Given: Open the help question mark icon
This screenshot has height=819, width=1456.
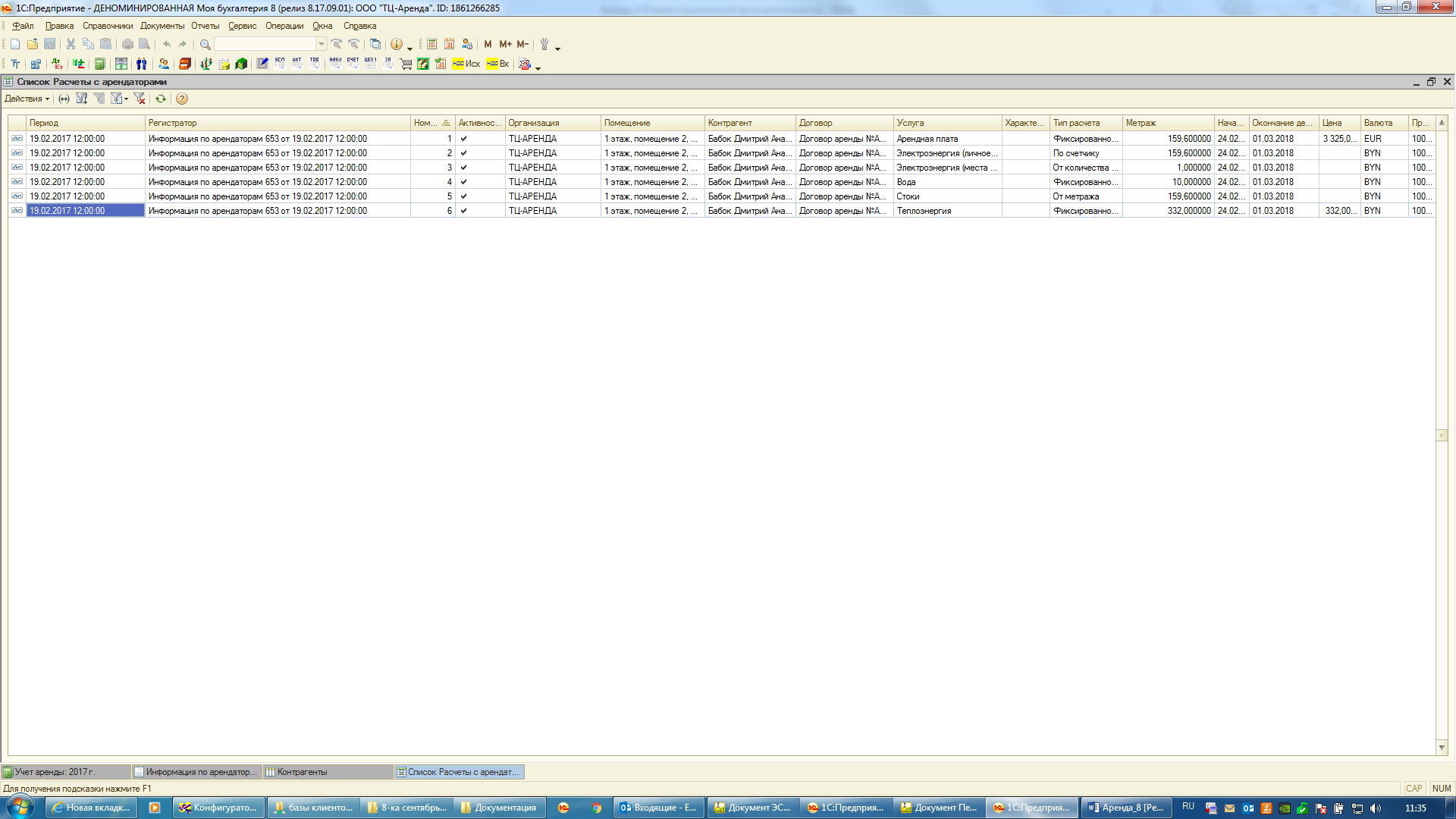Looking at the screenshot, I should [182, 99].
